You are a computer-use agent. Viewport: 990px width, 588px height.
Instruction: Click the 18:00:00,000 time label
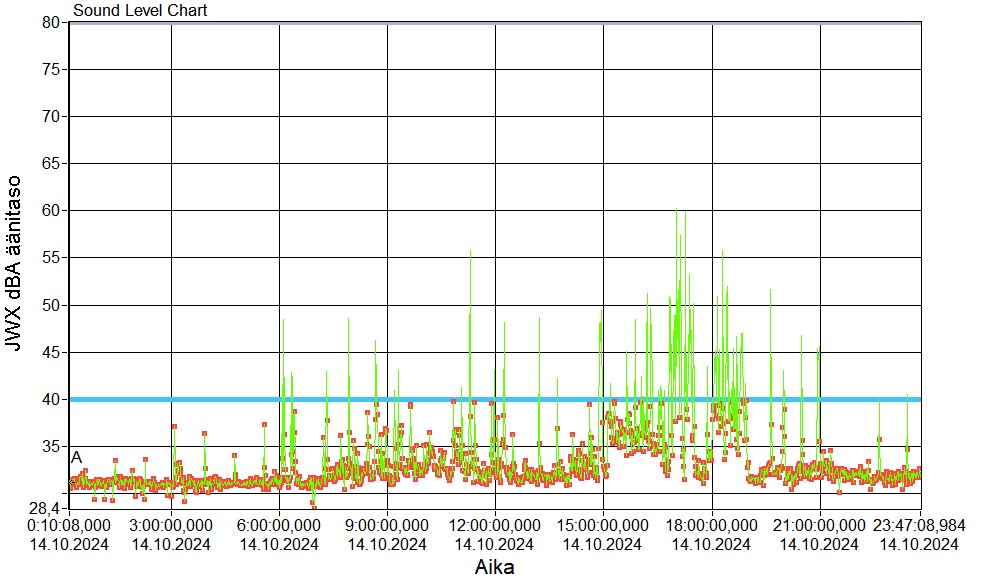tap(711, 525)
